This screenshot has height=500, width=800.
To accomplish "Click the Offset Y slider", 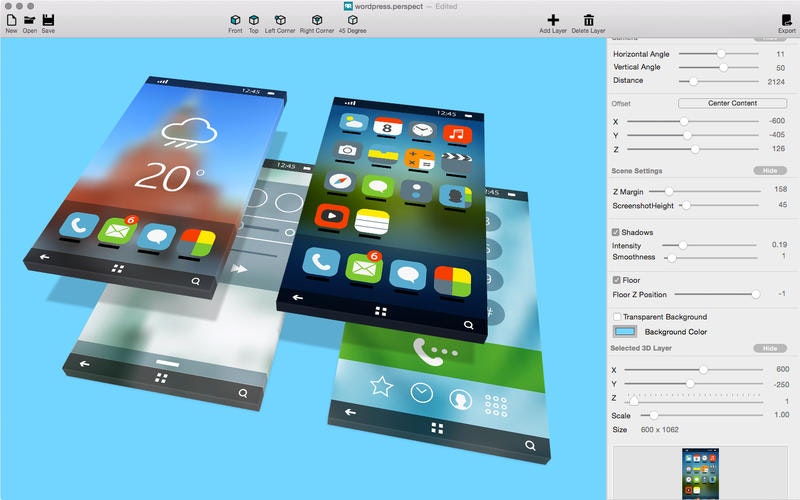I will pos(693,135).
